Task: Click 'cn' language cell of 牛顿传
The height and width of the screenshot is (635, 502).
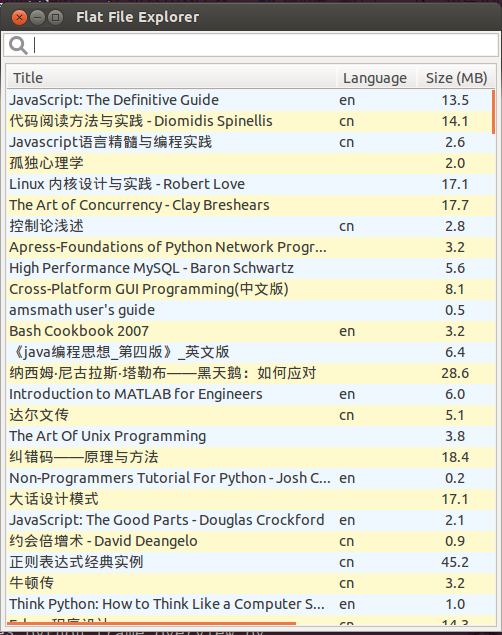Action: click(347, 584)
